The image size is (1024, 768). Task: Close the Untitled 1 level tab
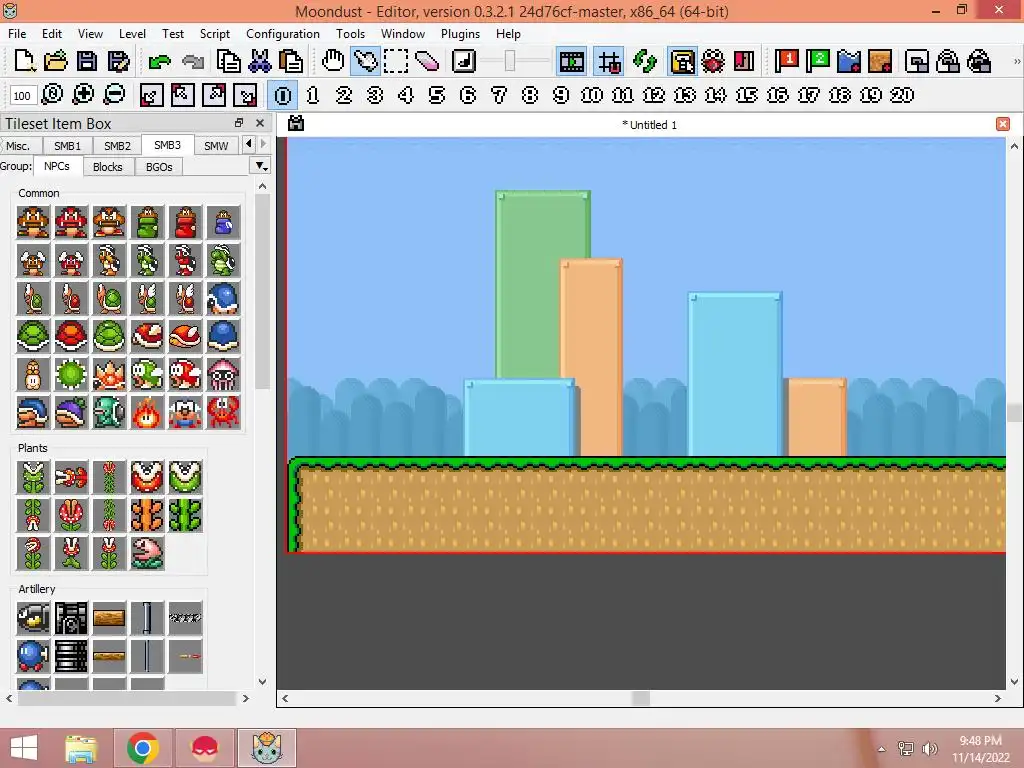coord(1003,124)
